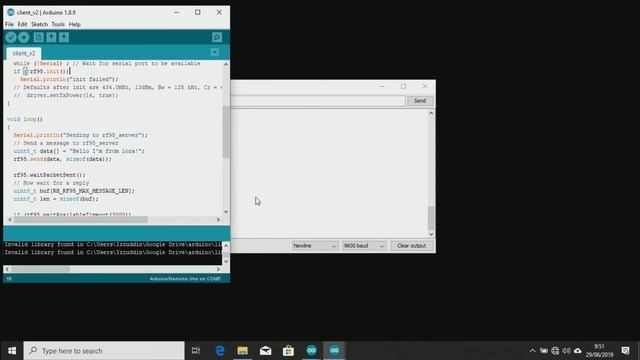The width and height of the screenshot is (640, 360).
Task: Switch to the first Arduino taskbar window
Action: coord(311,351)
